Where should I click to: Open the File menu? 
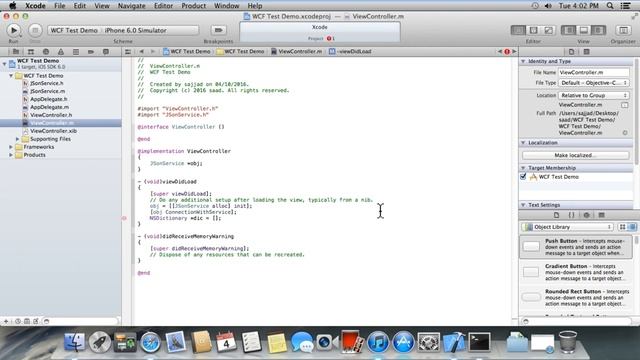click(x=60, y=6)
